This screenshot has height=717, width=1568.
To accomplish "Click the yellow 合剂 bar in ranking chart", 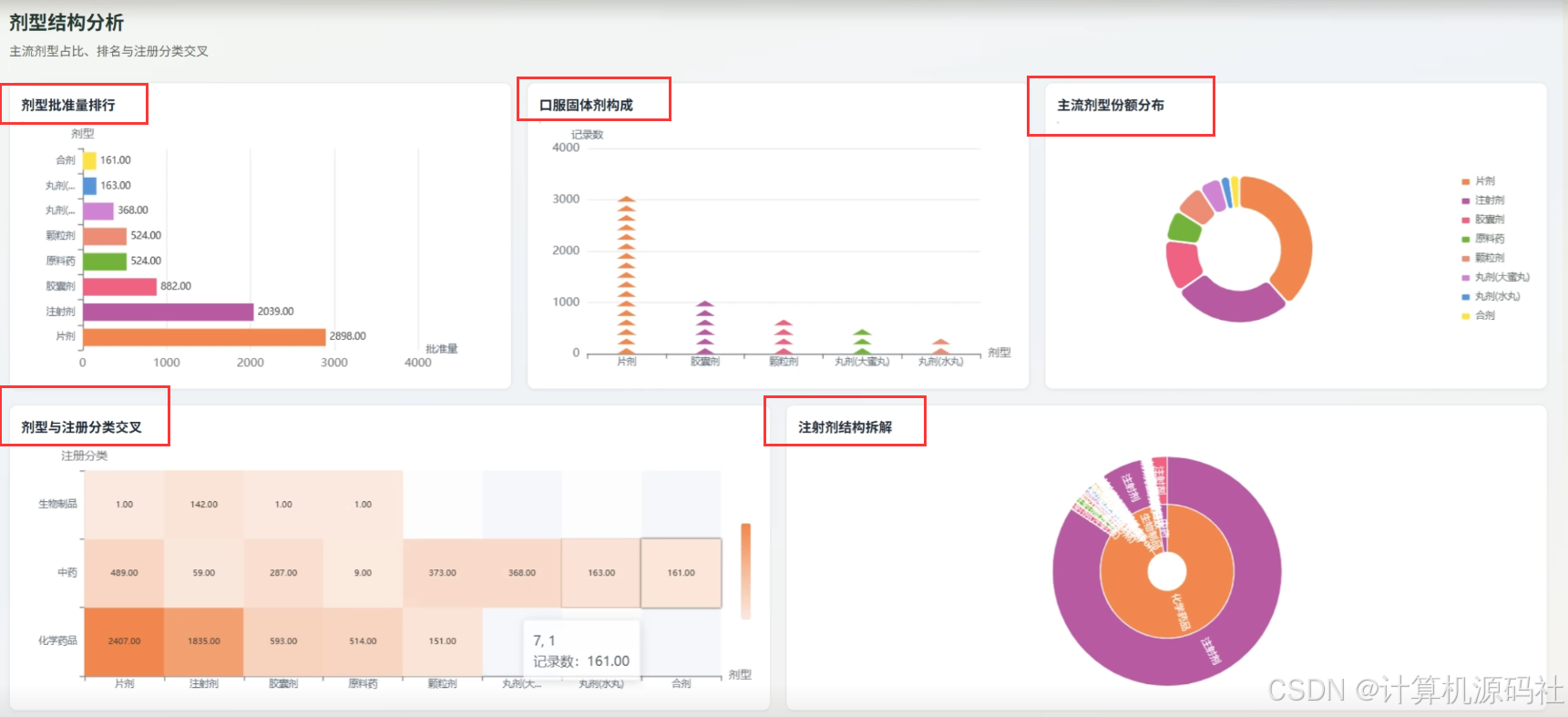I will point(89,160).
